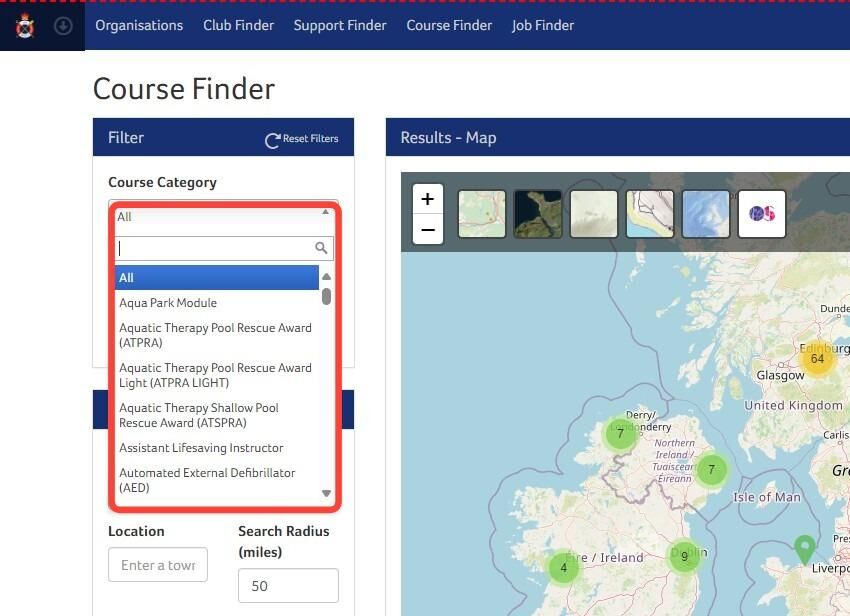Click cluster marker 4 in western Ireland

564,567
